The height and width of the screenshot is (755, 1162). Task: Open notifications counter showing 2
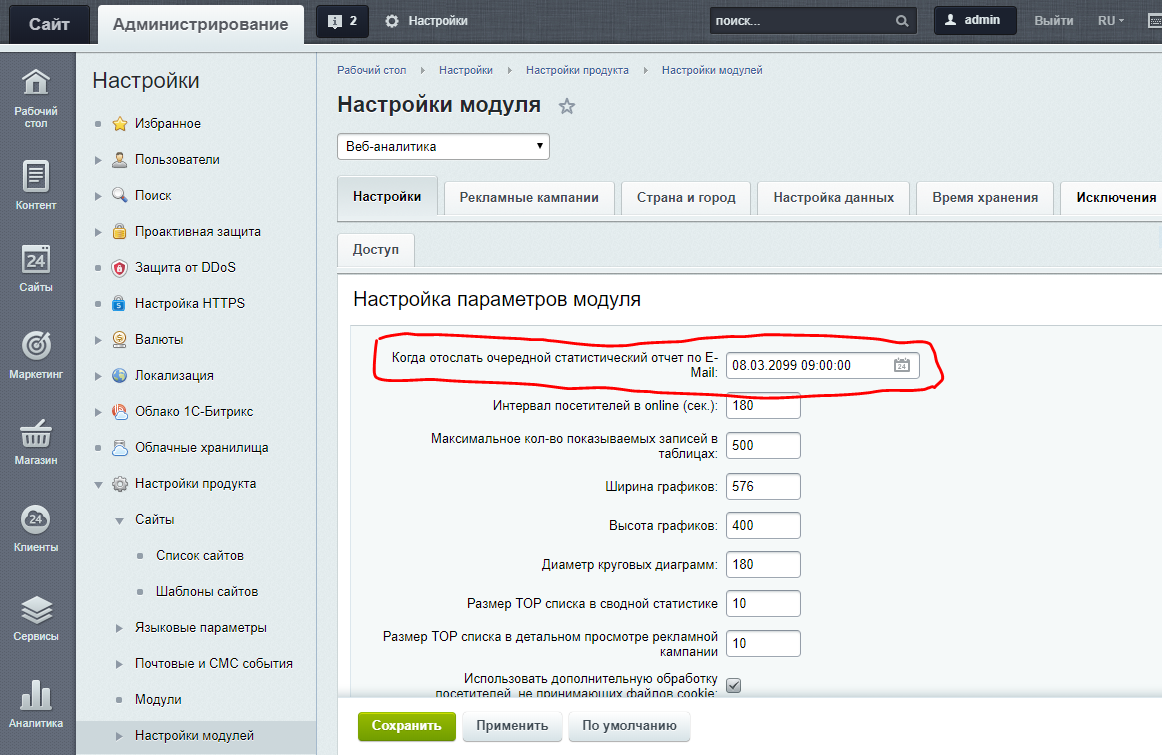342,21
